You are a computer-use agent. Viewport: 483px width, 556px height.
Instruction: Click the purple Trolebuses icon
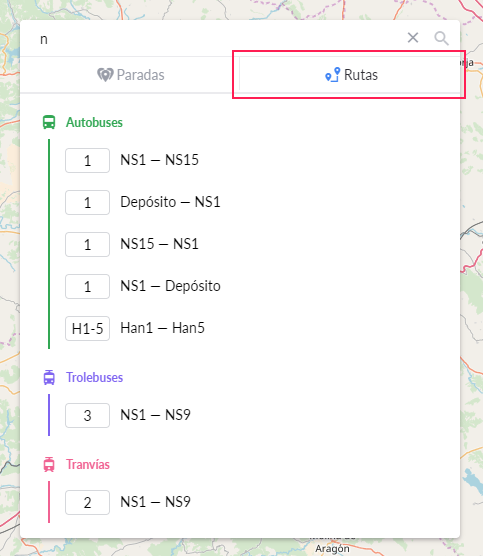[x=49, y=377]
